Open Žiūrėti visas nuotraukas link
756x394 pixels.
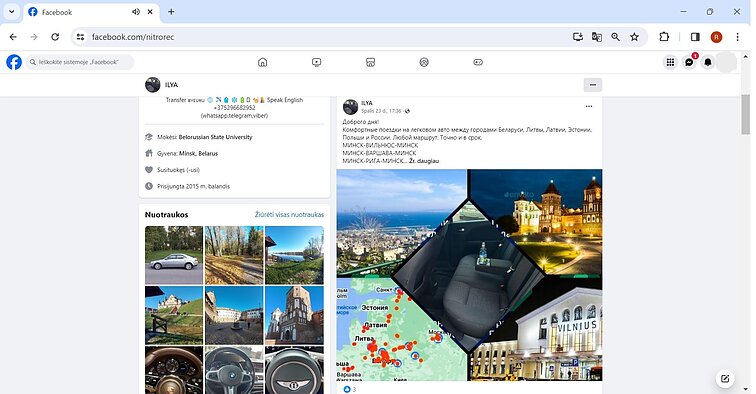point(289,215)
